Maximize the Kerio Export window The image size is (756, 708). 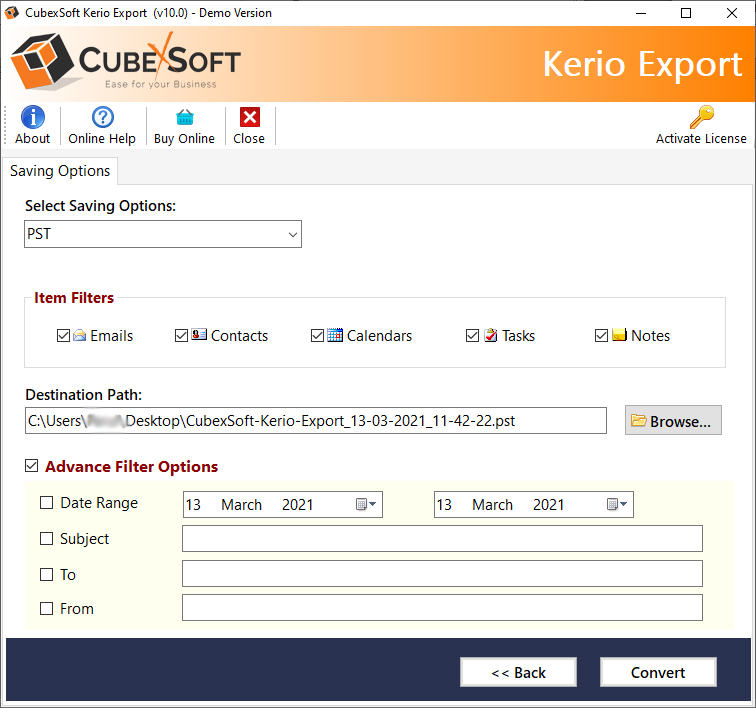686,13
